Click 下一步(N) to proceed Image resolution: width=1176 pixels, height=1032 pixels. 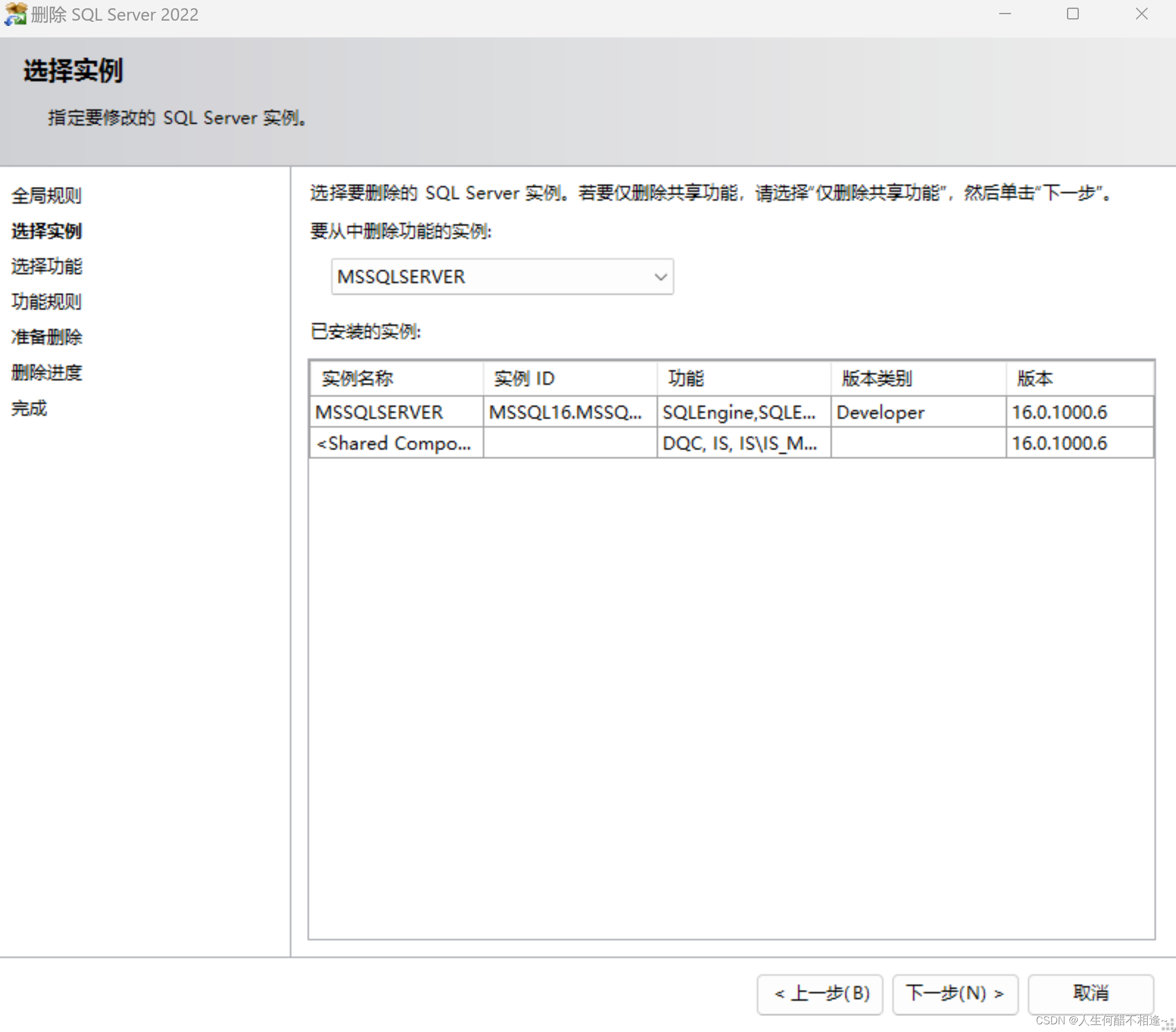(954, 994)
